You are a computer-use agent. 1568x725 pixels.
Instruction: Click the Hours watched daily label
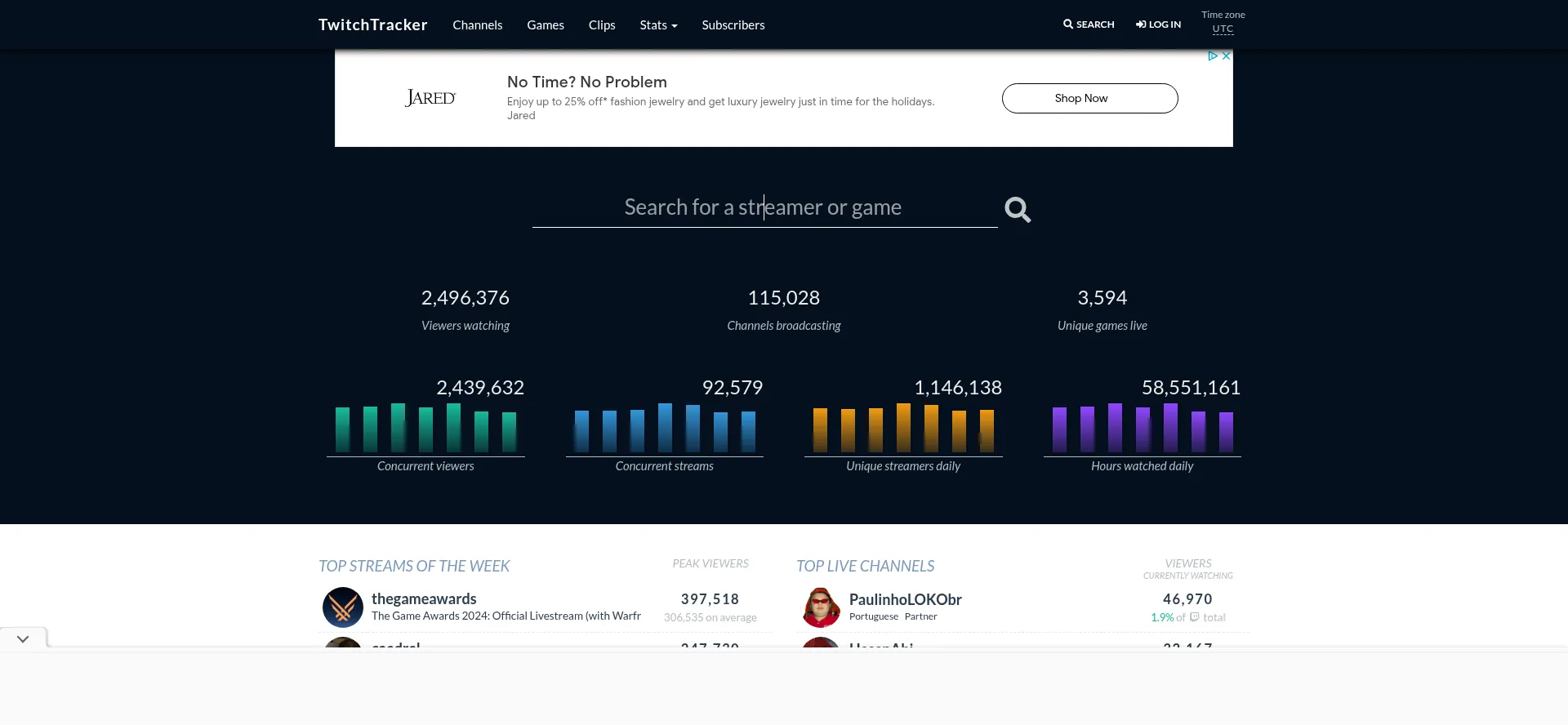pyautogui.click(x=1143, y=466)
